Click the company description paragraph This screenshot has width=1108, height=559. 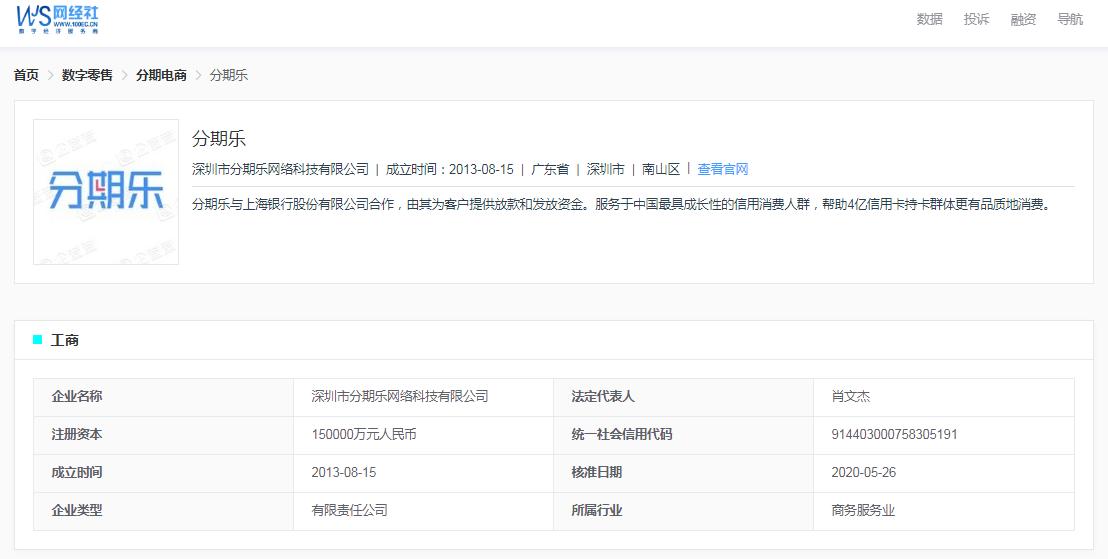click(x=622, y=205)
